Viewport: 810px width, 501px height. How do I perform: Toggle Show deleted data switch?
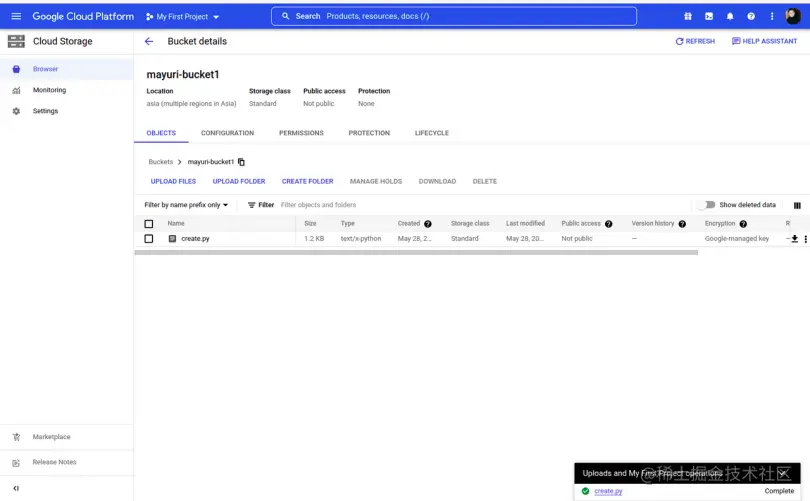click(706, 205)
